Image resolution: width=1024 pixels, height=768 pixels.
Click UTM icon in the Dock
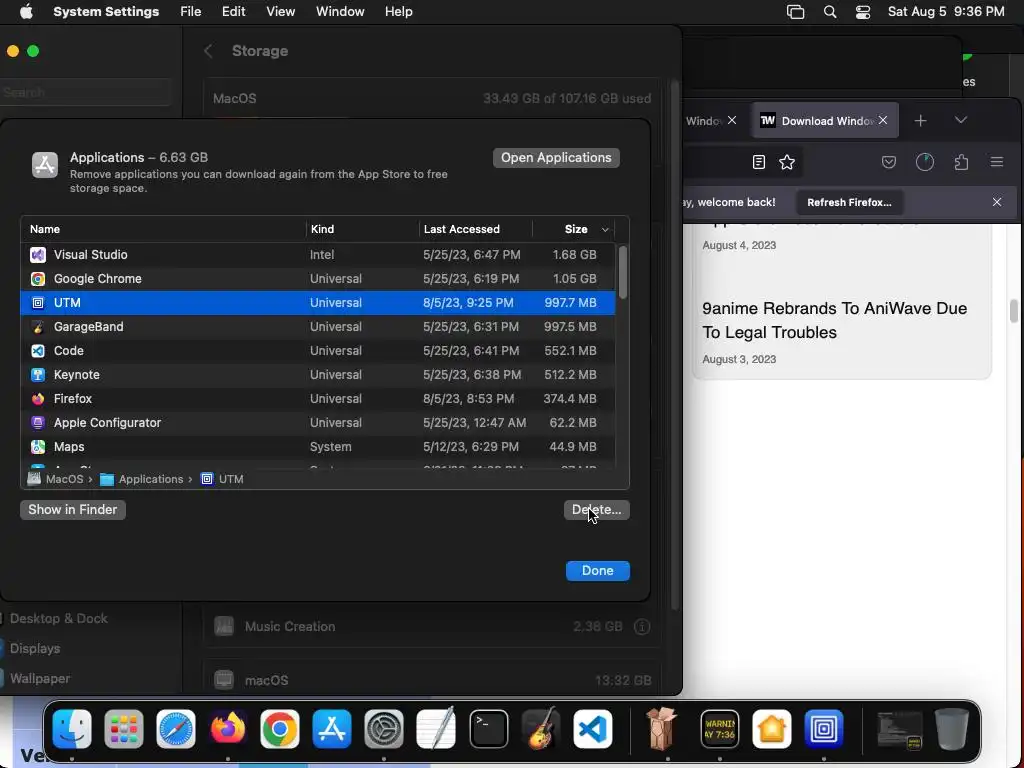(824, 728)
